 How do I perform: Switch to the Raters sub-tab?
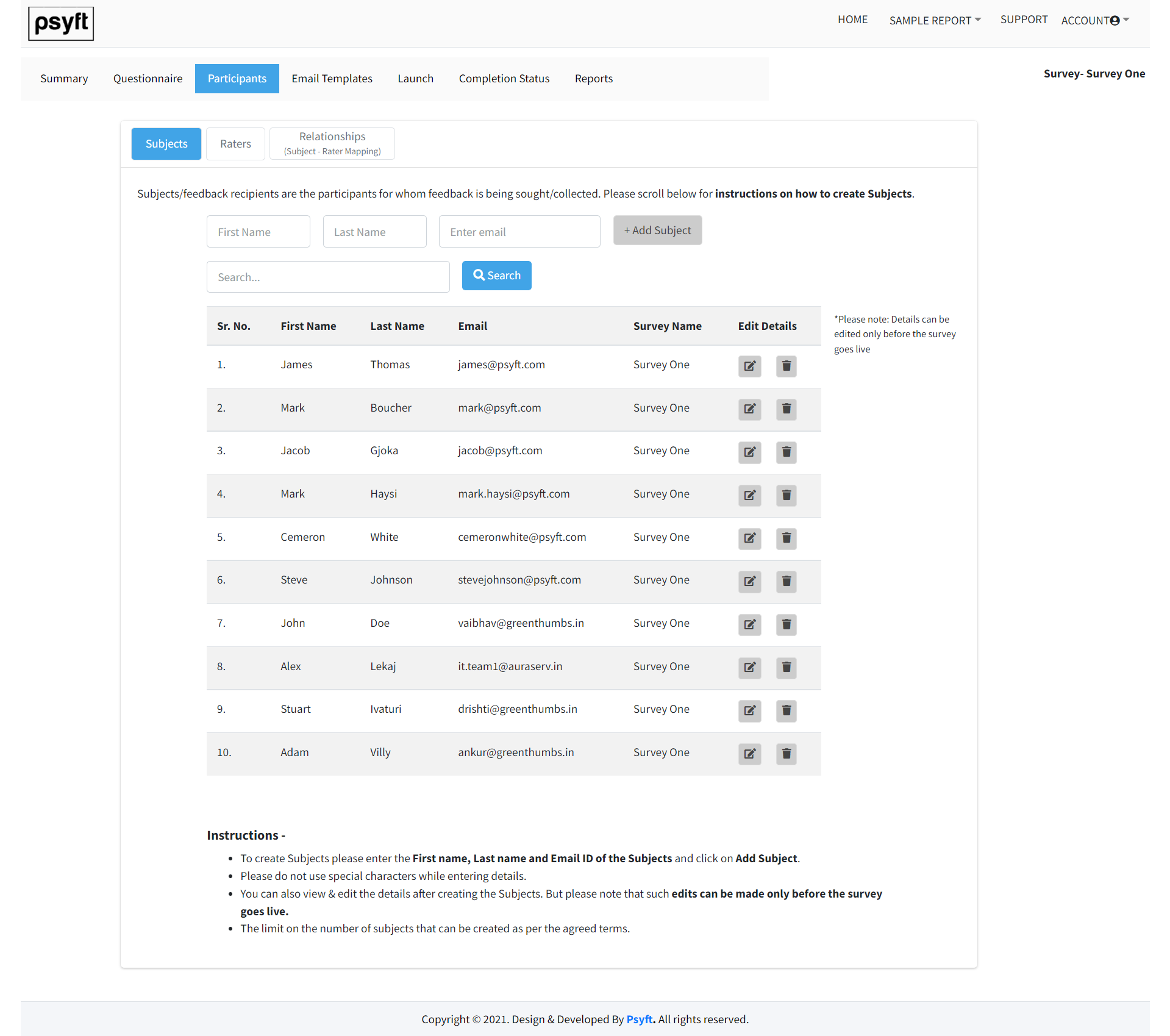coord(235,144)
